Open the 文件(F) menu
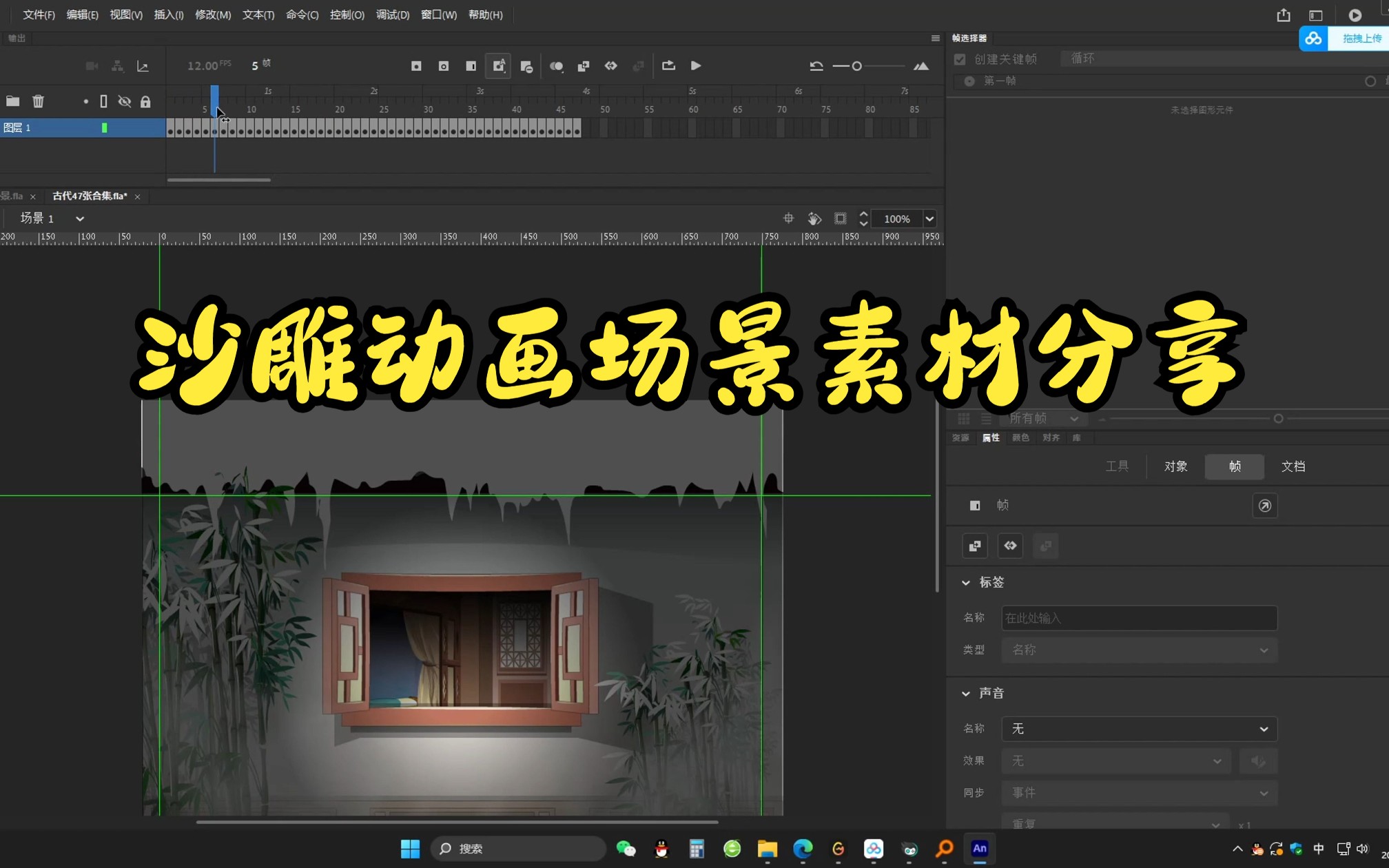The height and width of the screenshot is (868, 1389). [39, 14]
